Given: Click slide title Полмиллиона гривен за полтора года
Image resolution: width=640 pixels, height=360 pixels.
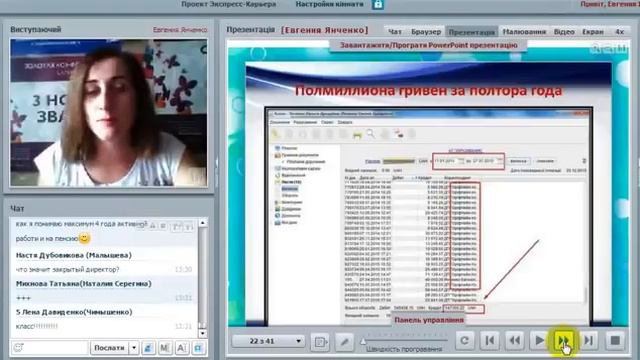Looking at the screenshot, I should pos(428,90).
